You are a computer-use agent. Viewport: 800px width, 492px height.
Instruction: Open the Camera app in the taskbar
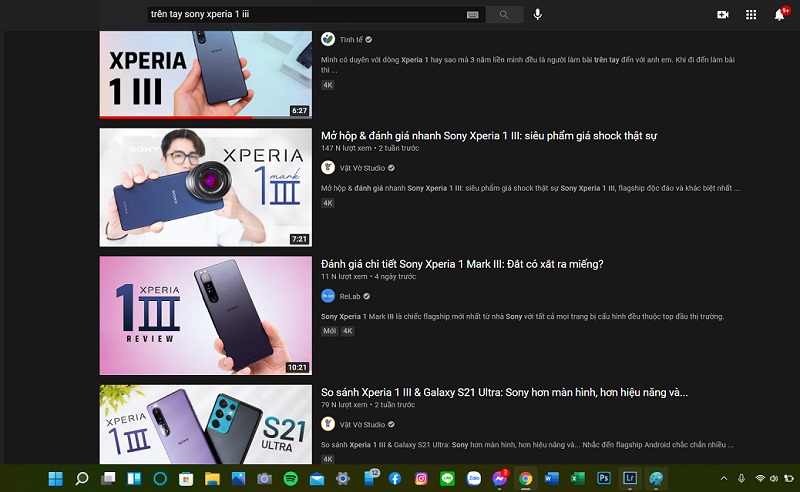(264, 479)
